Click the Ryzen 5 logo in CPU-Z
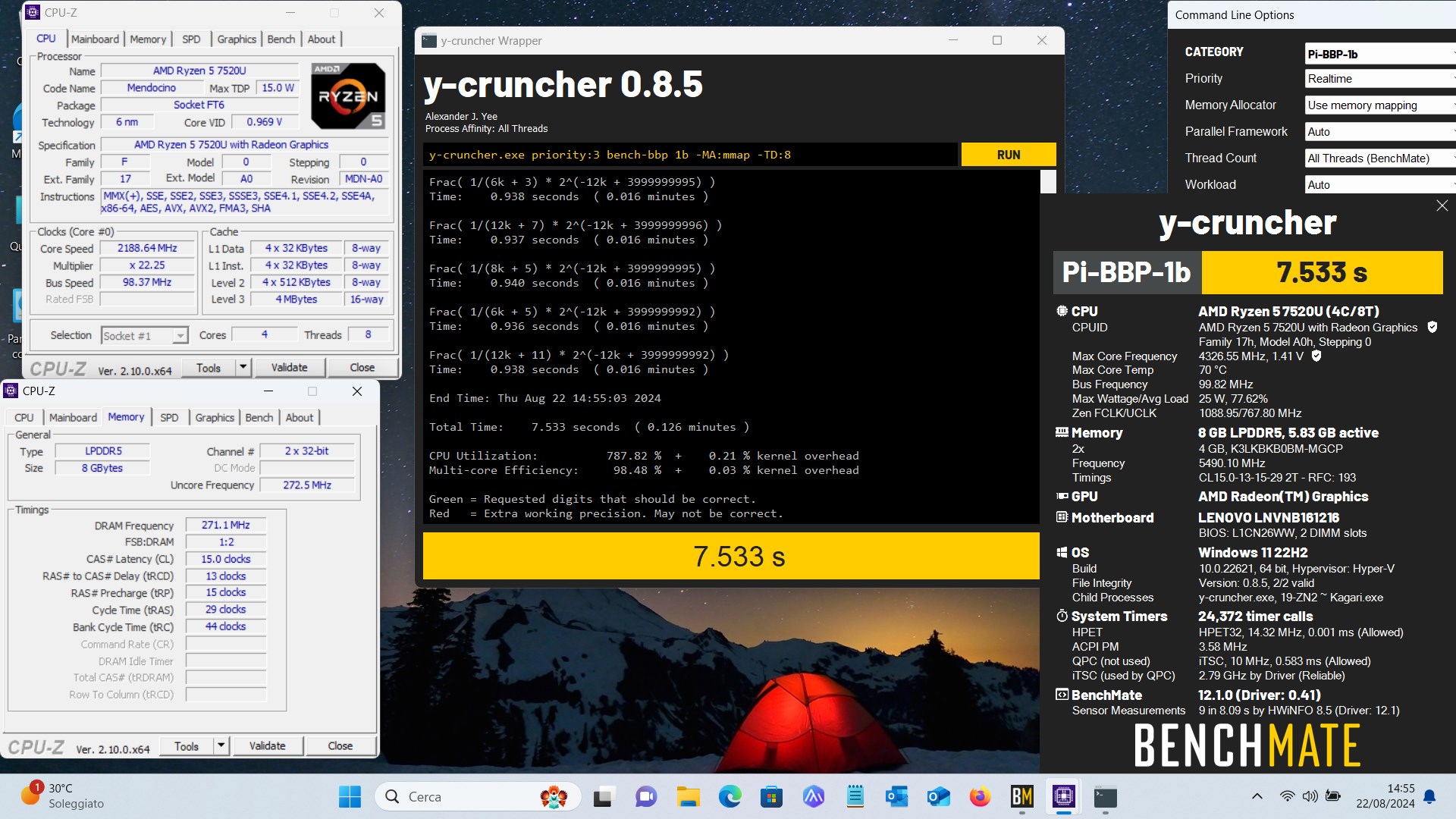The image size is (1456, 819). (x=348, y=96)
